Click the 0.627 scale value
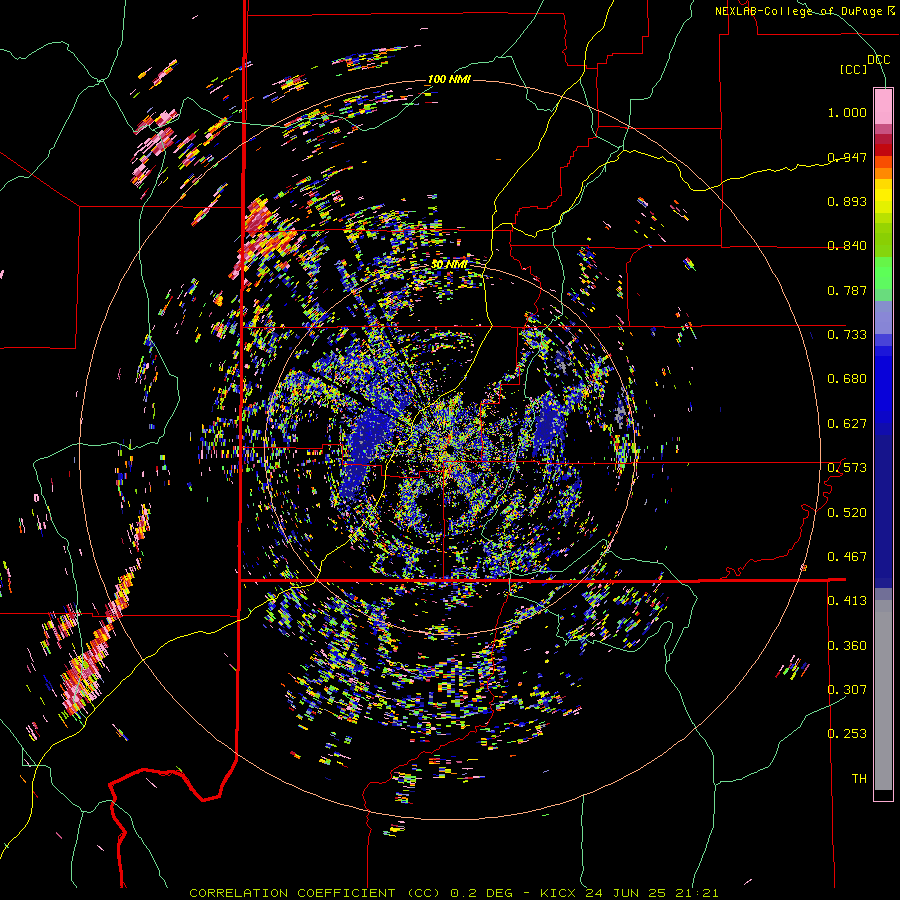 (x=847, y=424)
